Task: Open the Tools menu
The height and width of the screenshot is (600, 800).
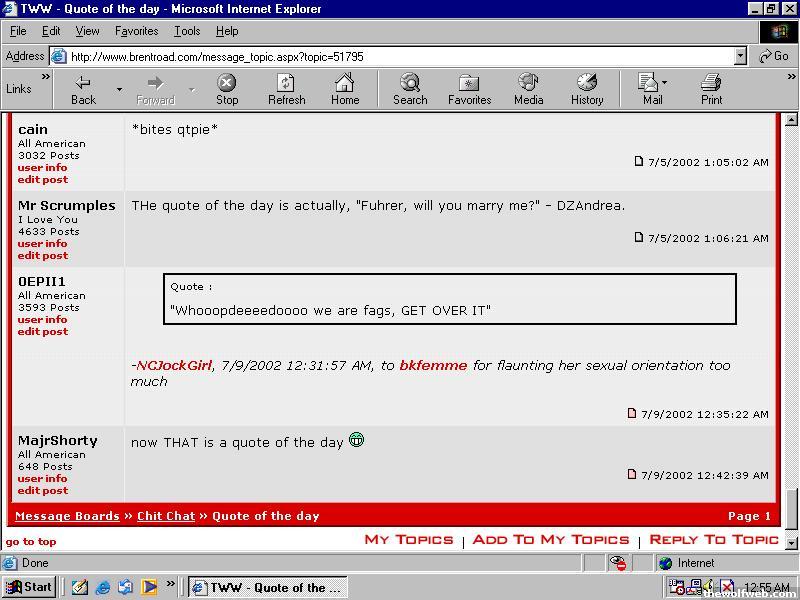Action: pos(187,31)
